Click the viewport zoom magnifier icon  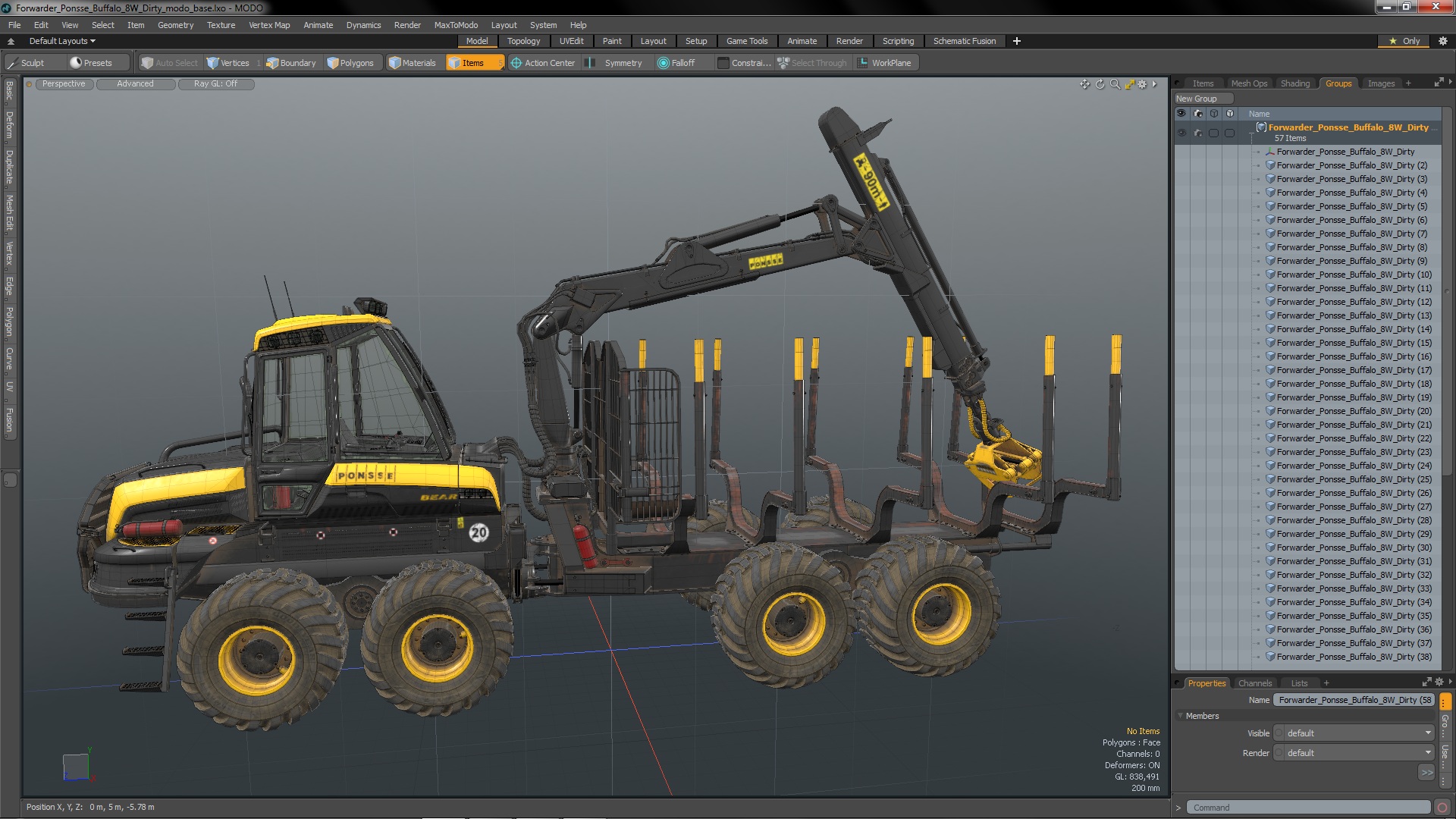(x=1115, y=84)
